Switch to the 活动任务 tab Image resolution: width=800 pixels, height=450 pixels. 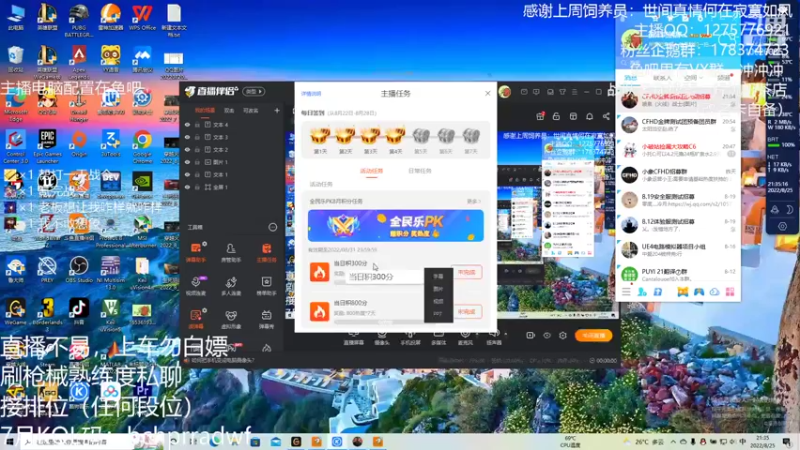(371, 171)
